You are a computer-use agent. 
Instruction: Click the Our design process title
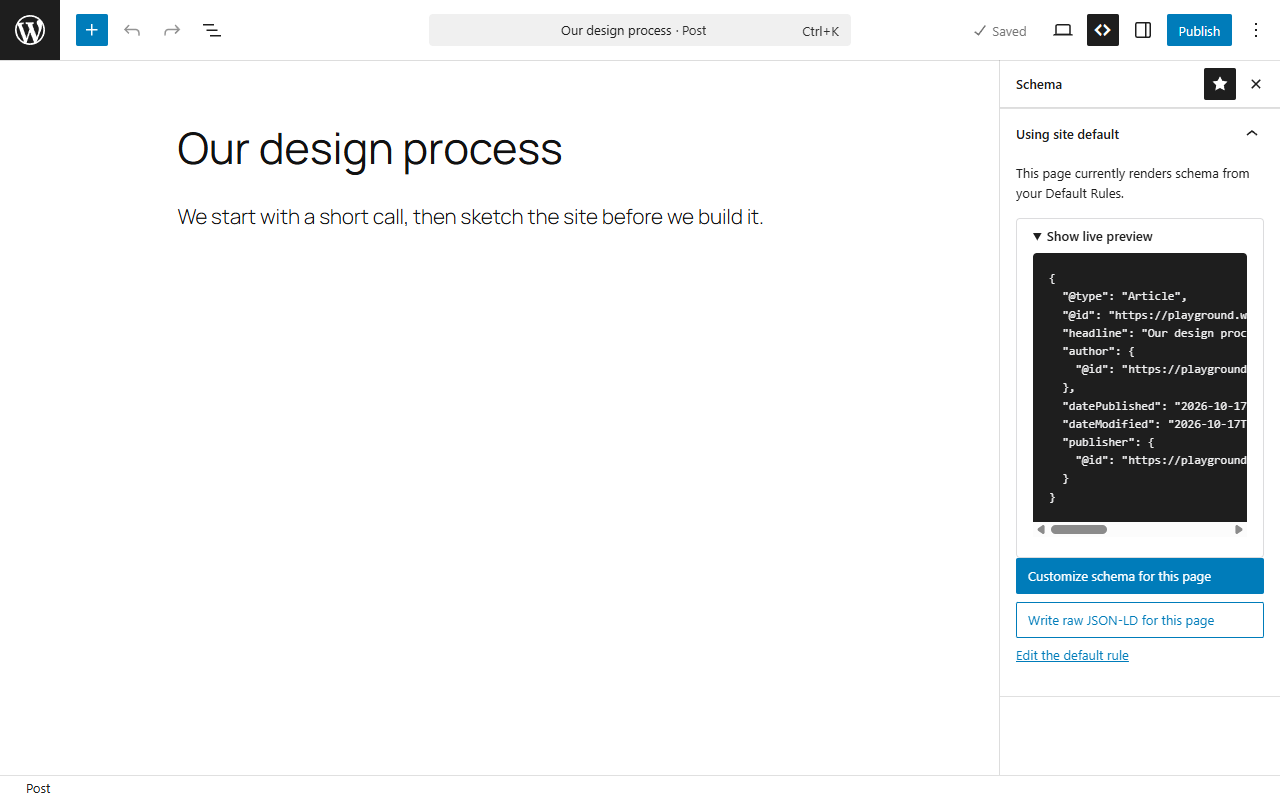(370, 149)
